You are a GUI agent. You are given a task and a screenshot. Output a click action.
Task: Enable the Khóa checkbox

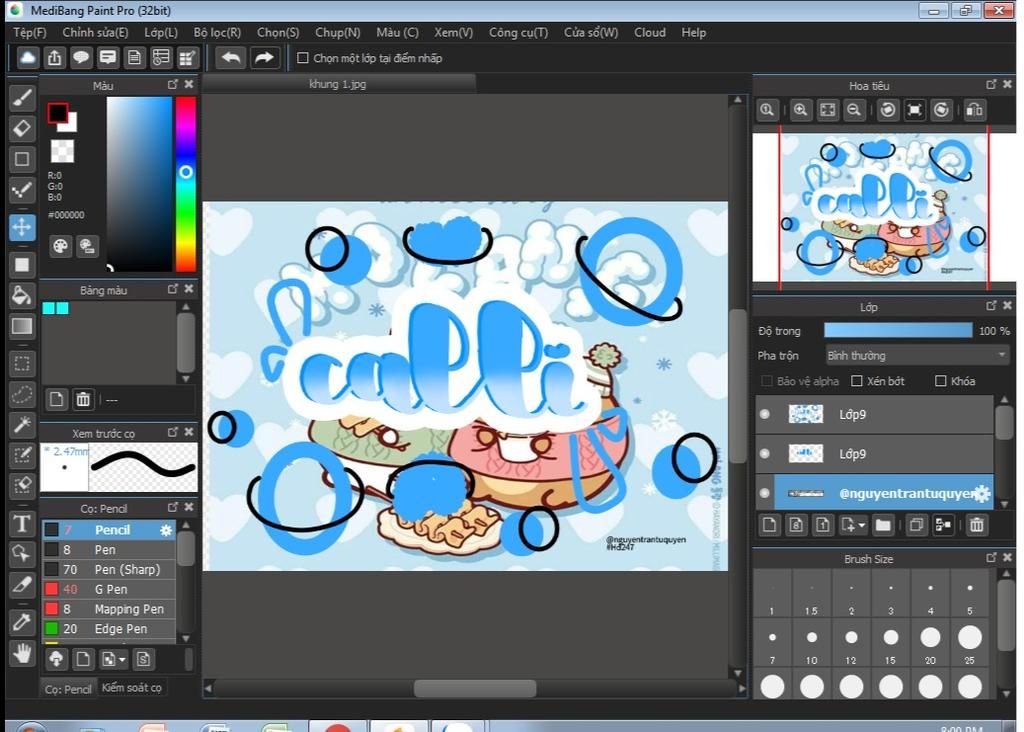pyautogui.click(x=940, y=381)
